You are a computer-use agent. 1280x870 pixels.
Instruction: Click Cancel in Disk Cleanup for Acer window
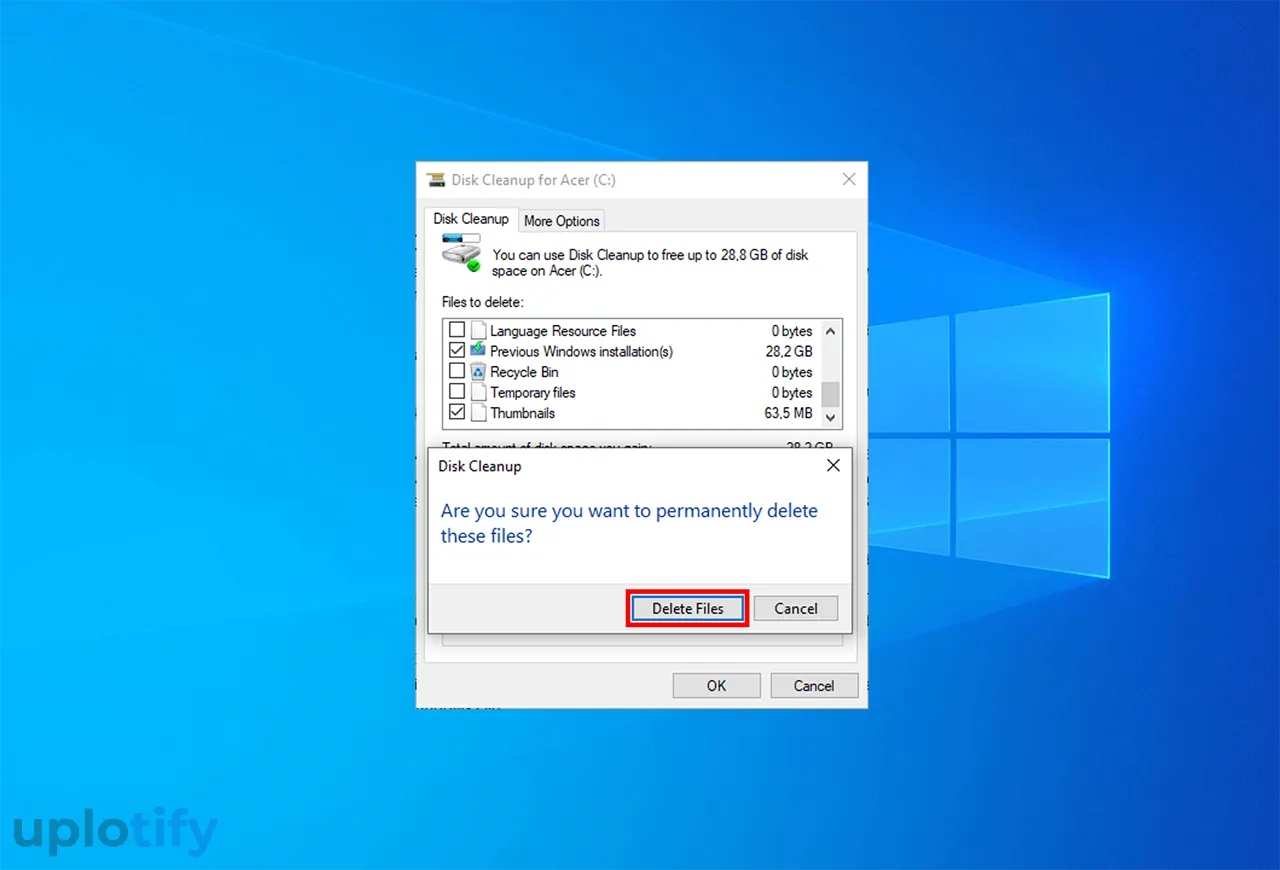coord(814,686)
